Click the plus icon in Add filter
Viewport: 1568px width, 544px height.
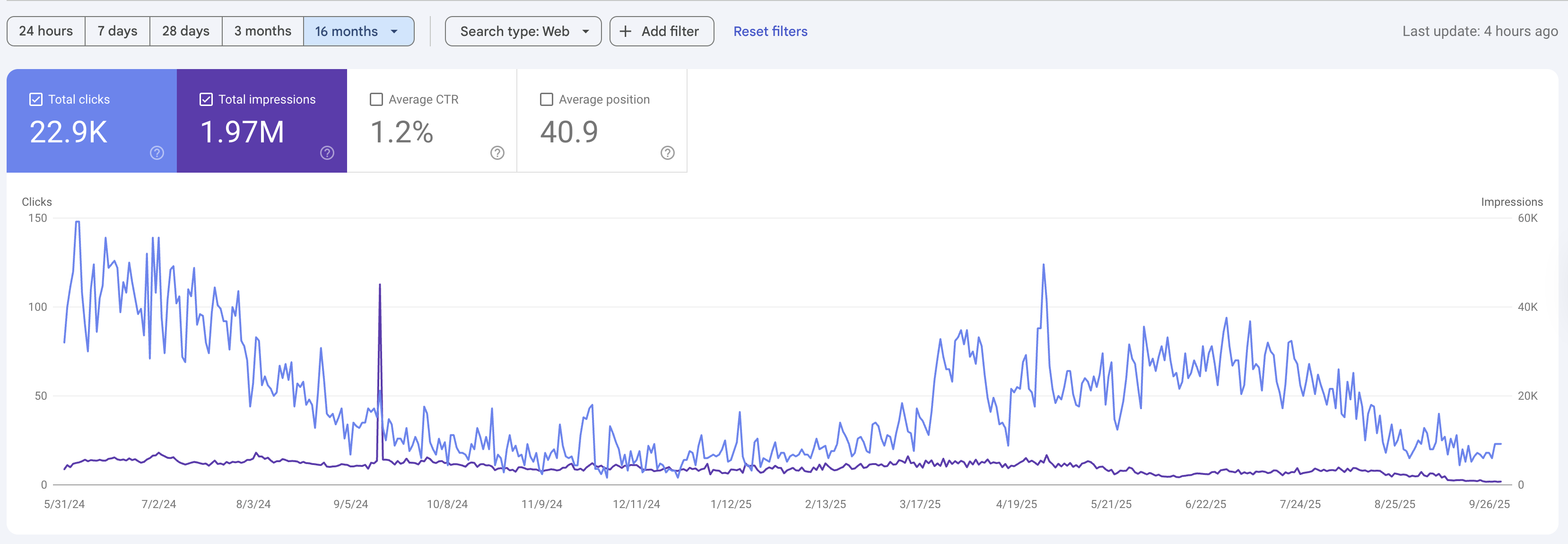click(625, 32)
